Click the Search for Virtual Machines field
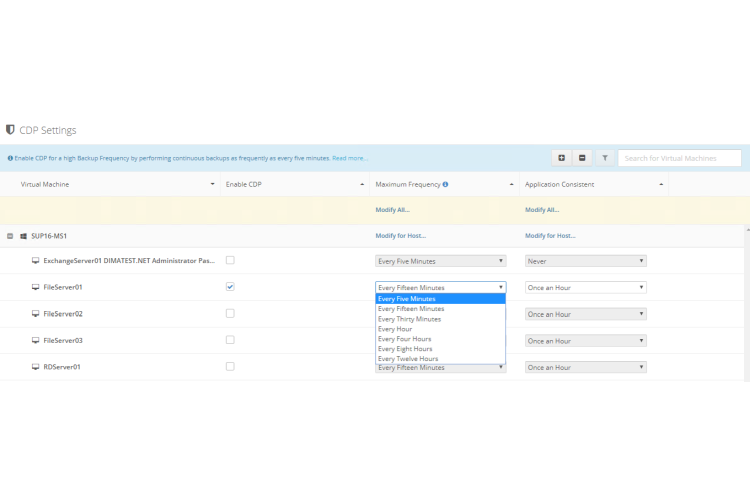This screenshot has height=500, width=750. coord(680,158)
